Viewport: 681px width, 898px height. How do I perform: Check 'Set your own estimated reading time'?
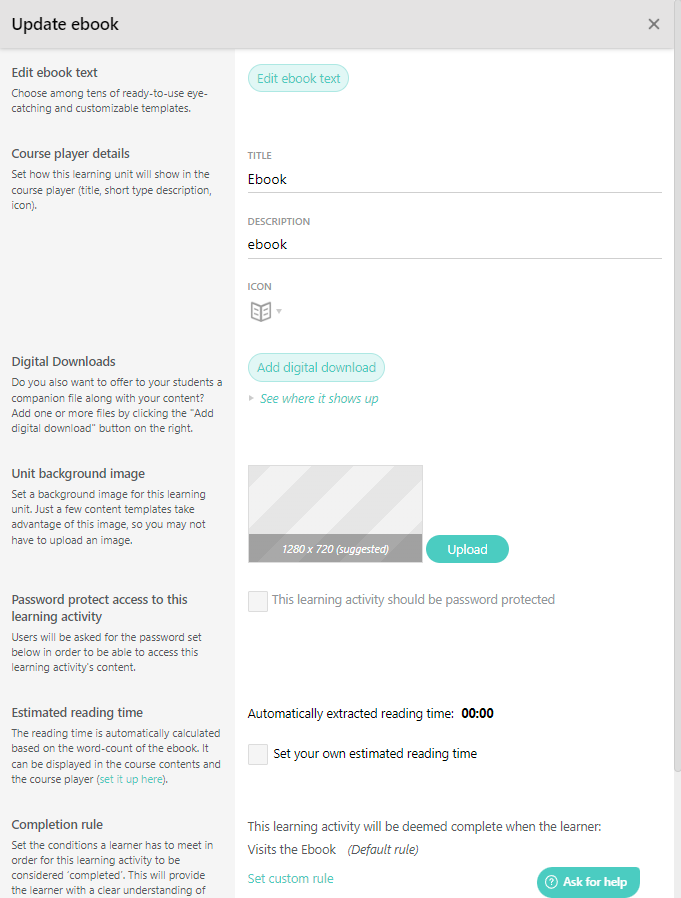258,753
